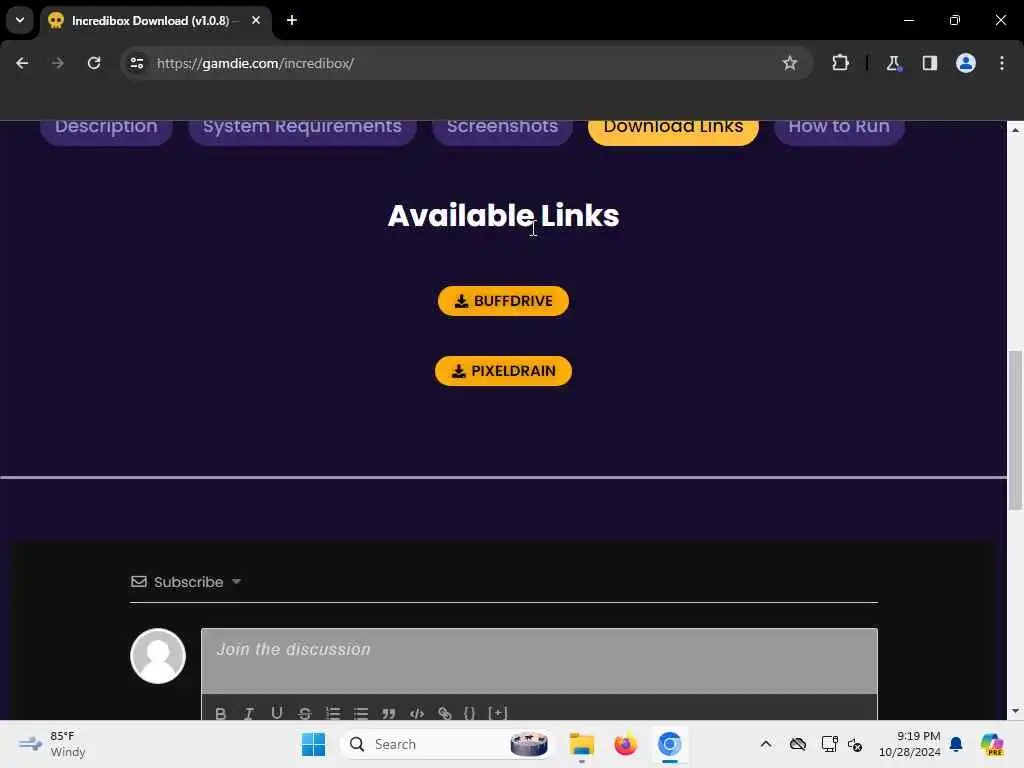Apply bold formatting in comment editor
This screenshot has width=1024, height=768.
pos(221,713)
